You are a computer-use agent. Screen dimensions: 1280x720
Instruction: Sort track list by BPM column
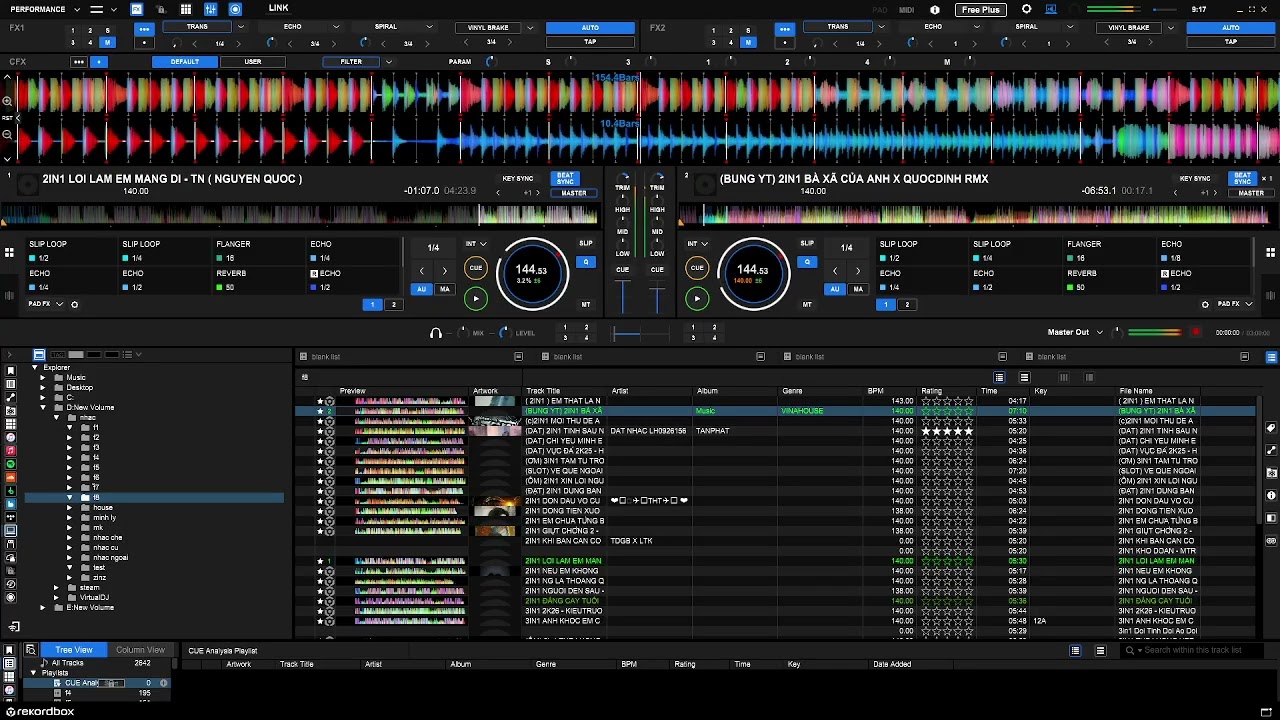876,391
